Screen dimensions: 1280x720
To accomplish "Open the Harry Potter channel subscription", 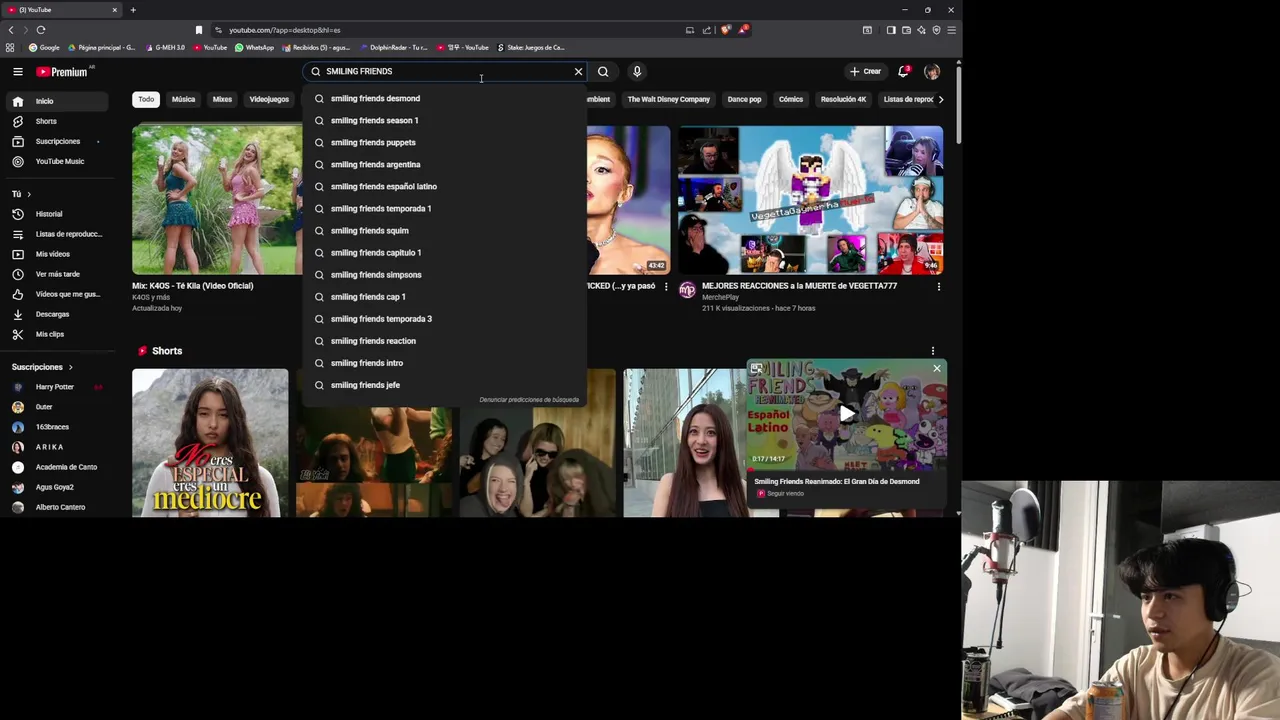I will tap(56, 387).
